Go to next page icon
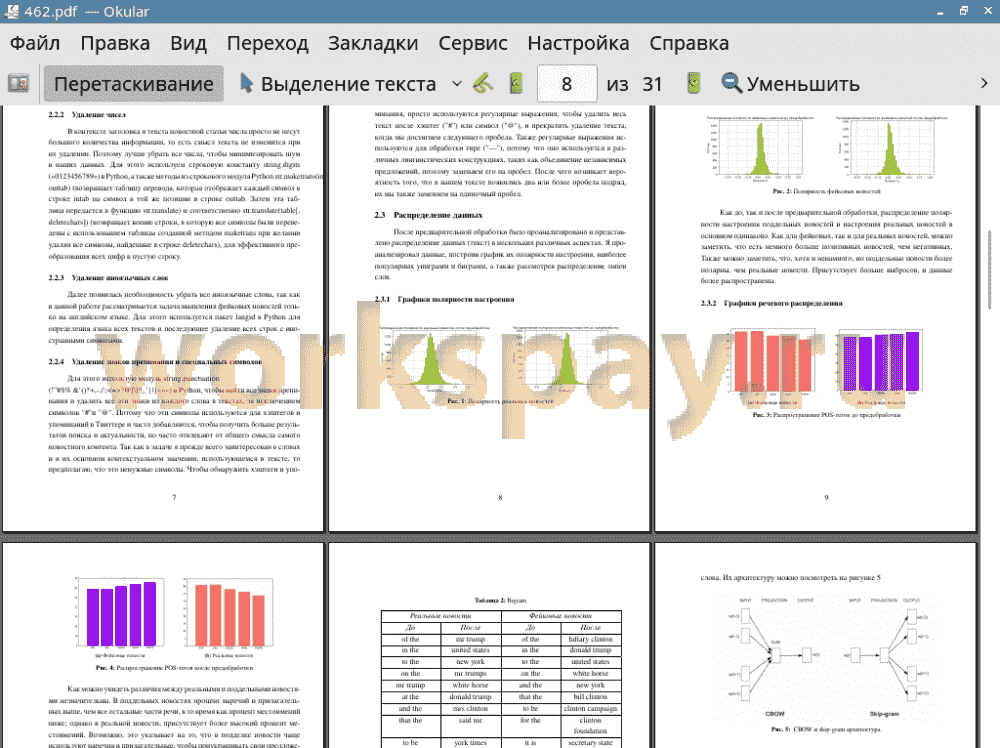Image resolution: width=1000 pixels, height=748 pixels. click(x=693, y=84)
